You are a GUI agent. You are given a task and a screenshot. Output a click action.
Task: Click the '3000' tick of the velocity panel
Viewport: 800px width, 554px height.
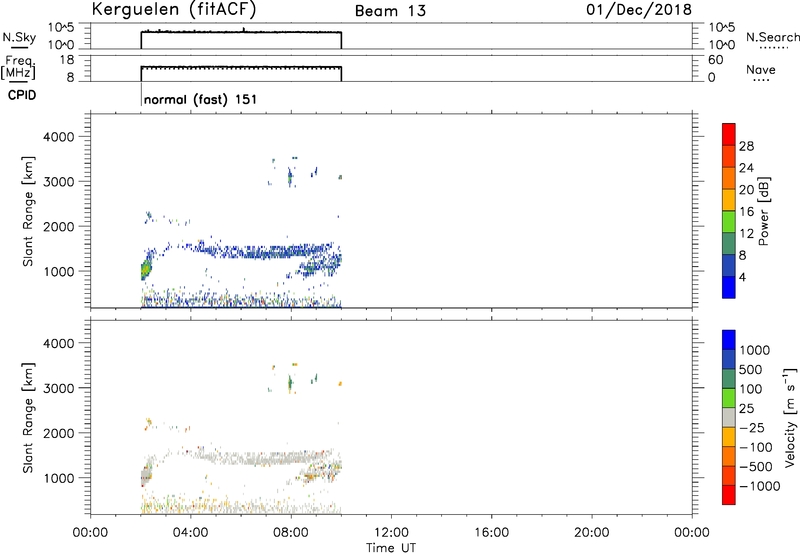click(x=59, y=388)
